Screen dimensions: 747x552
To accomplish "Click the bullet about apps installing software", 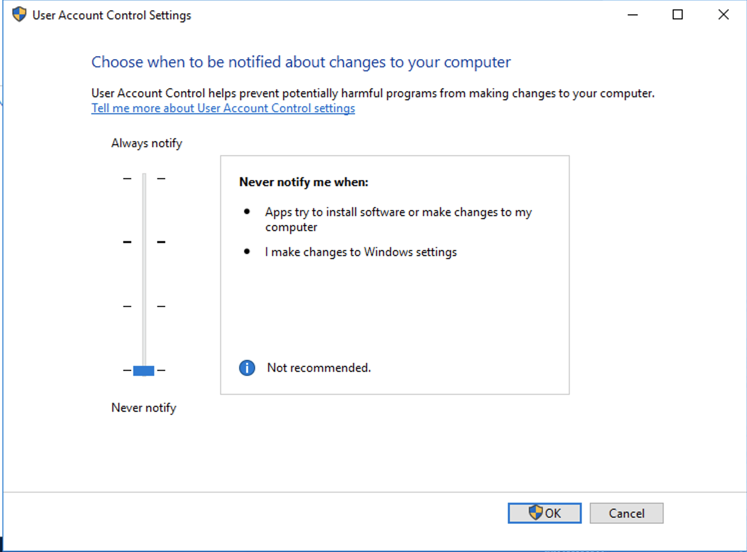I will [400, 219].
